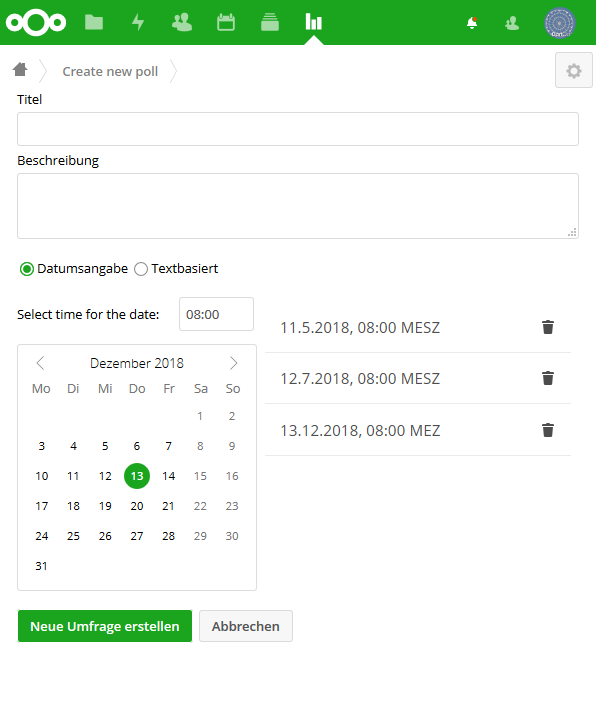
Task: Delete the 13.12.2018 date option
Action: pos(548,430)
